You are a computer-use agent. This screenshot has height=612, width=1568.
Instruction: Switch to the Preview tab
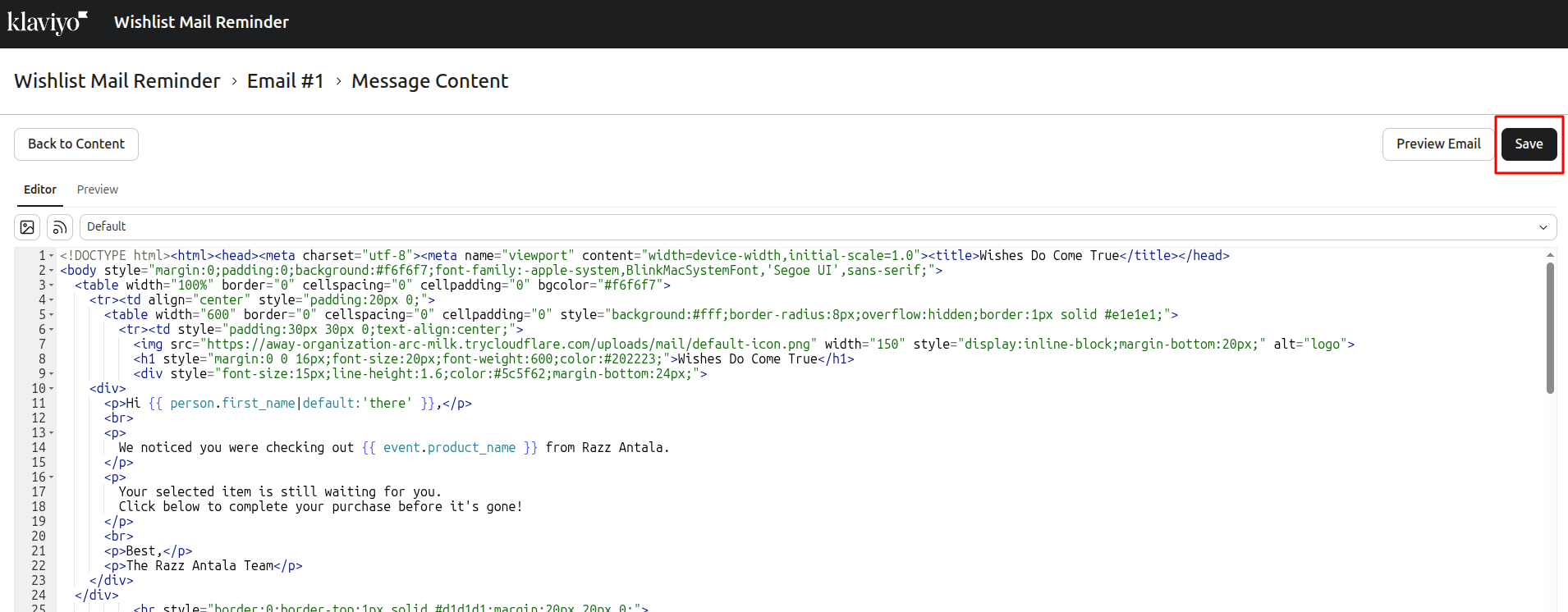coord(98,190)
